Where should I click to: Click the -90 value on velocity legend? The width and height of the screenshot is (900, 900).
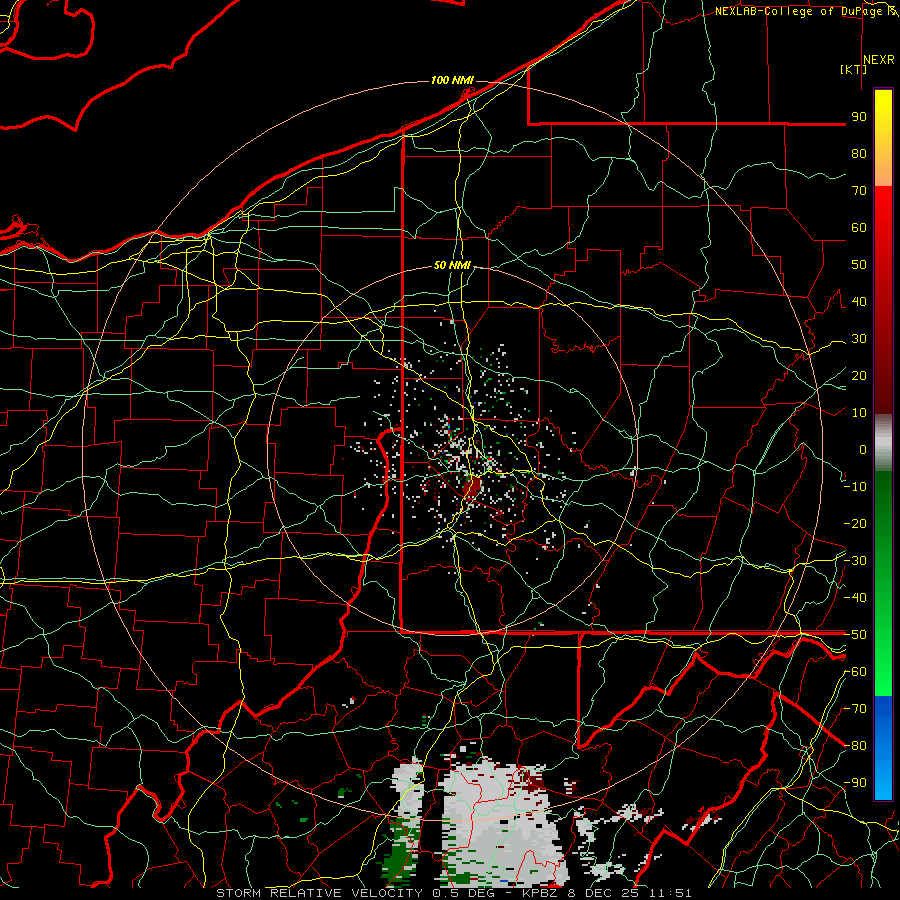click(x=855, y=783)
